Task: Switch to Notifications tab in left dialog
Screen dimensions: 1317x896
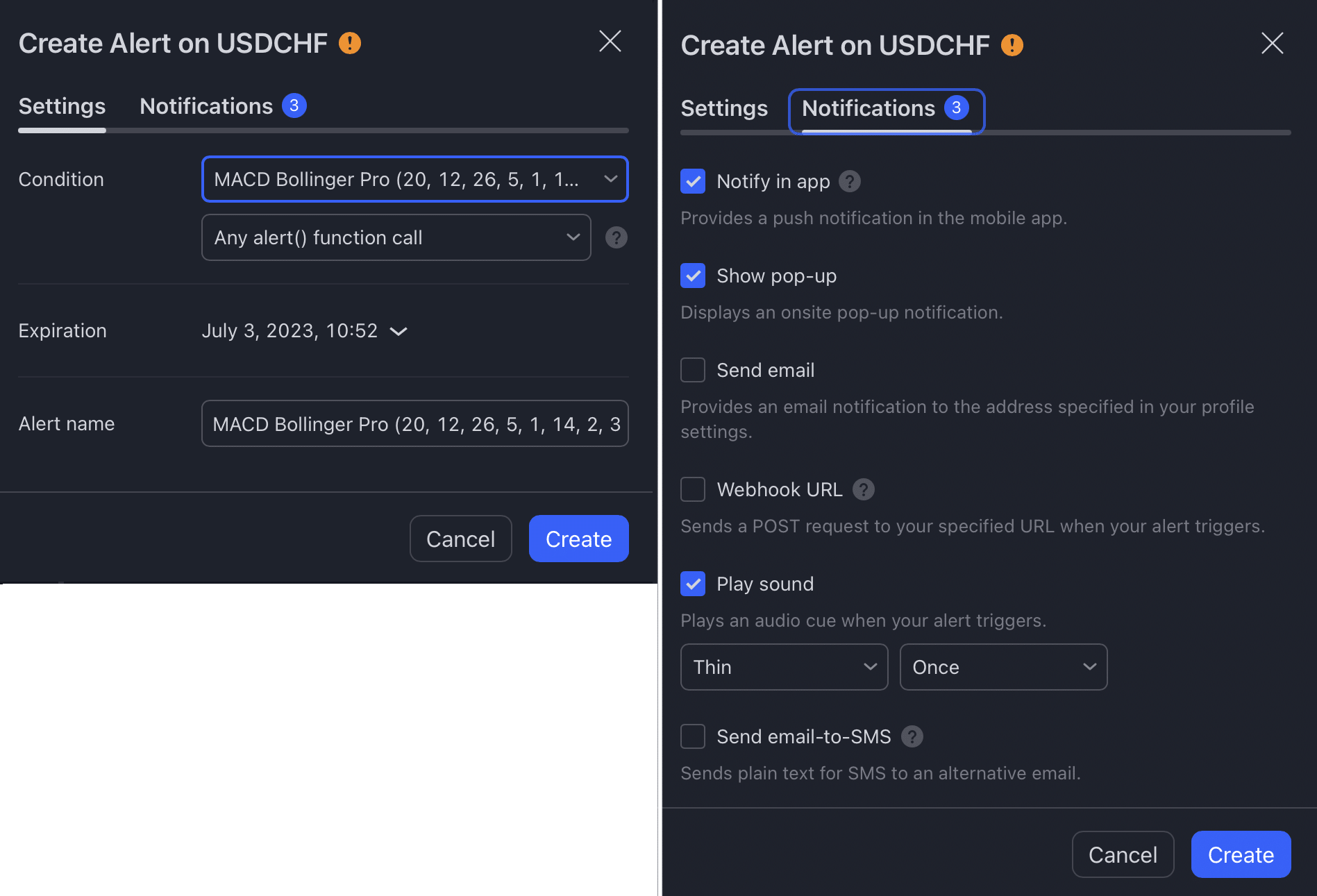Action: click(x=223, y=106)
